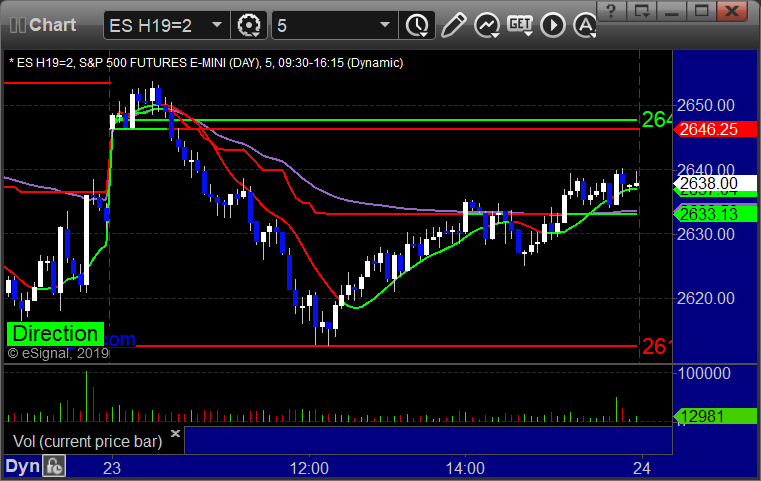Toggle the lock icon beside Dyn
Screen dimensions: 761x481
(52, 467)
